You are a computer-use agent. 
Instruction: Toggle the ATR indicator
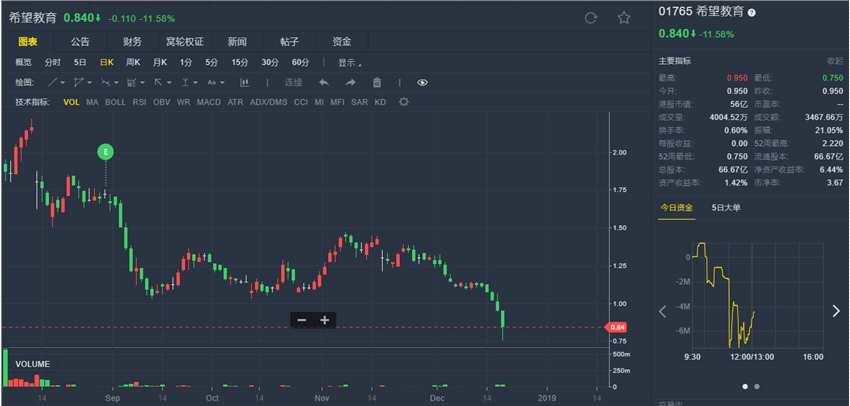coord(235,102)
